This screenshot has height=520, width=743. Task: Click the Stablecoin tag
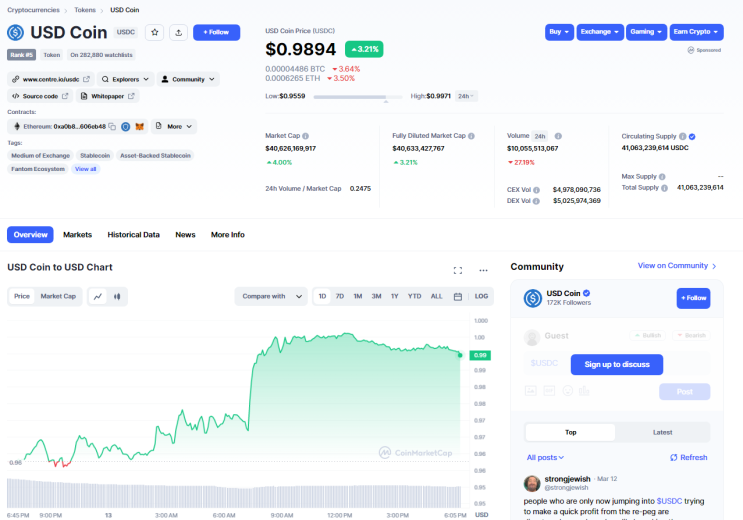(95, 155)
